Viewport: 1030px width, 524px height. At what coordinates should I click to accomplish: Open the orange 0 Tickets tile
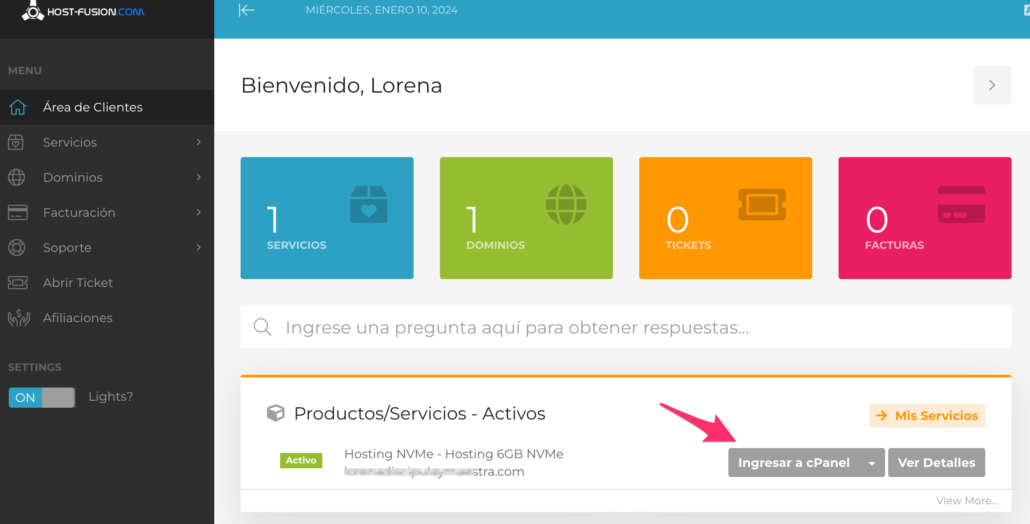[x=725, y=218]
